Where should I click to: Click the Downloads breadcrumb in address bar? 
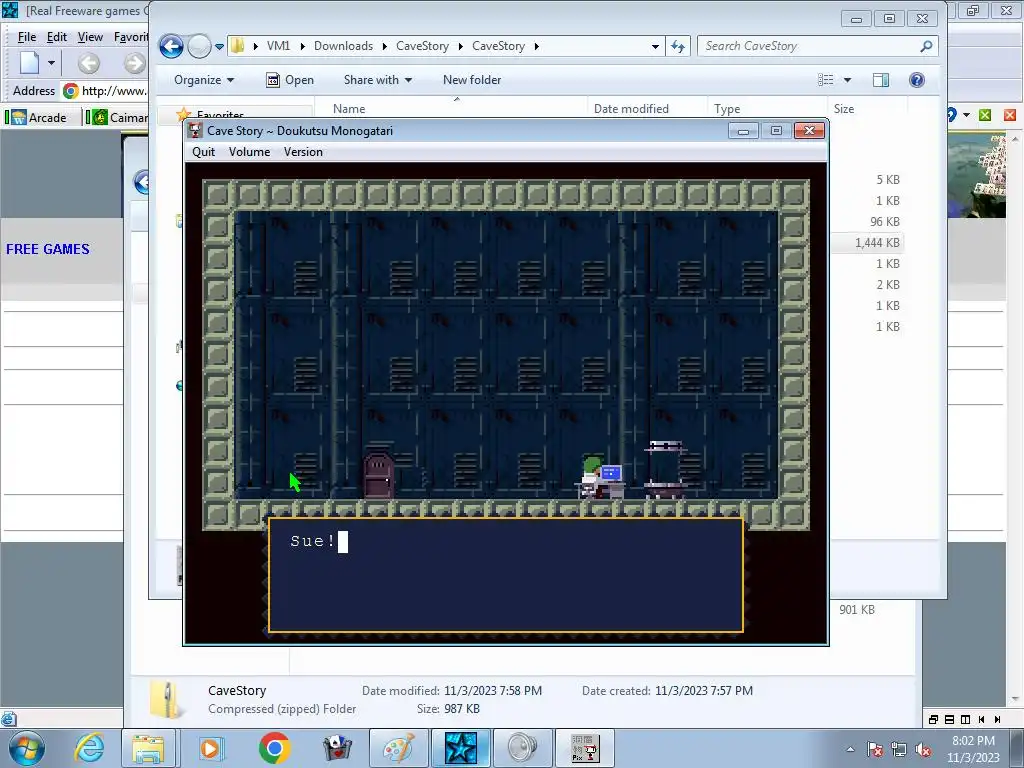coord(344,46)
